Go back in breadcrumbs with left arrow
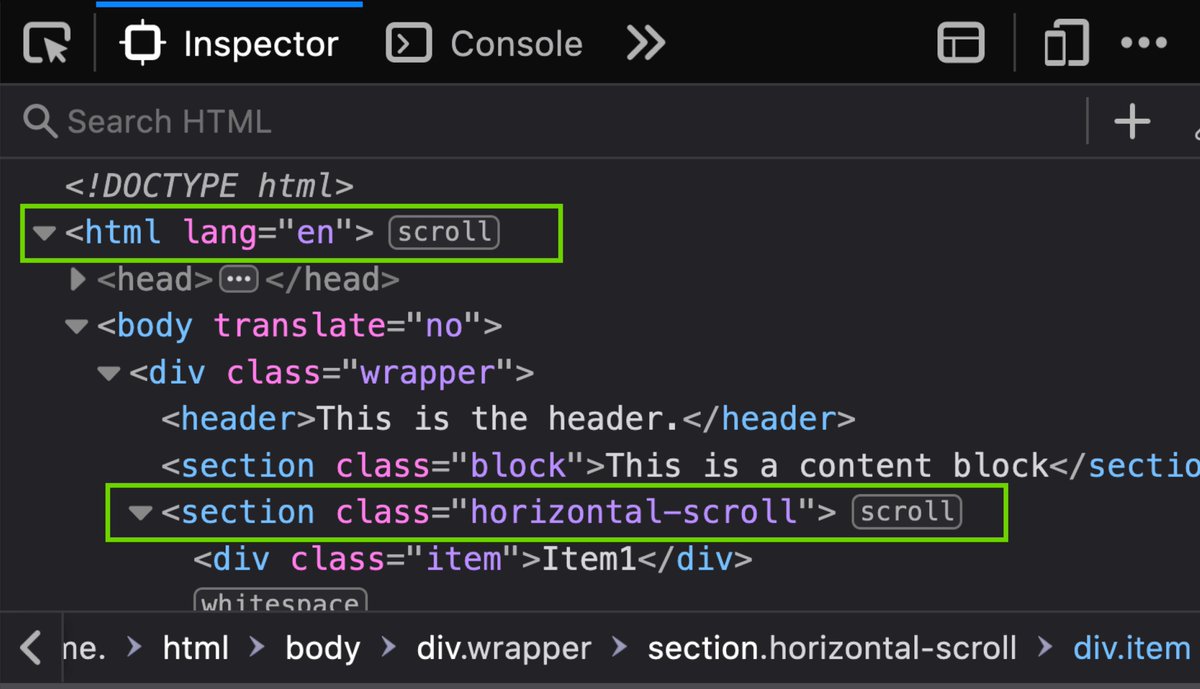Viewport: 1200px width, 689px height. coord(30,648)
